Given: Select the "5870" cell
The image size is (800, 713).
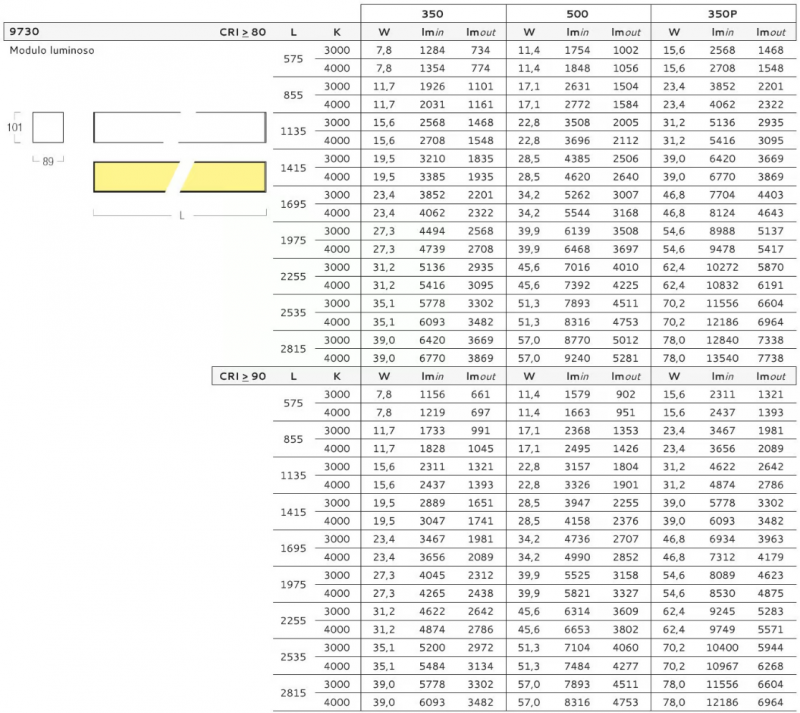Looking at the screenshot, I should pos(770,267).
